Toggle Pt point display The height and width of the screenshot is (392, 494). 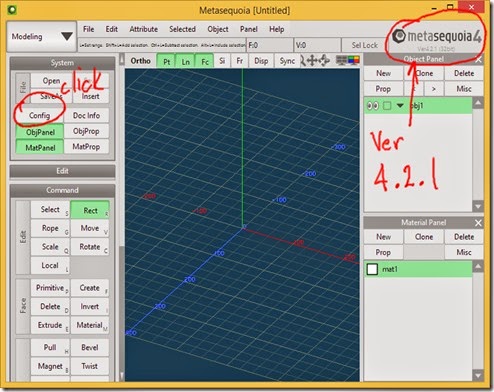pos(166,61)
